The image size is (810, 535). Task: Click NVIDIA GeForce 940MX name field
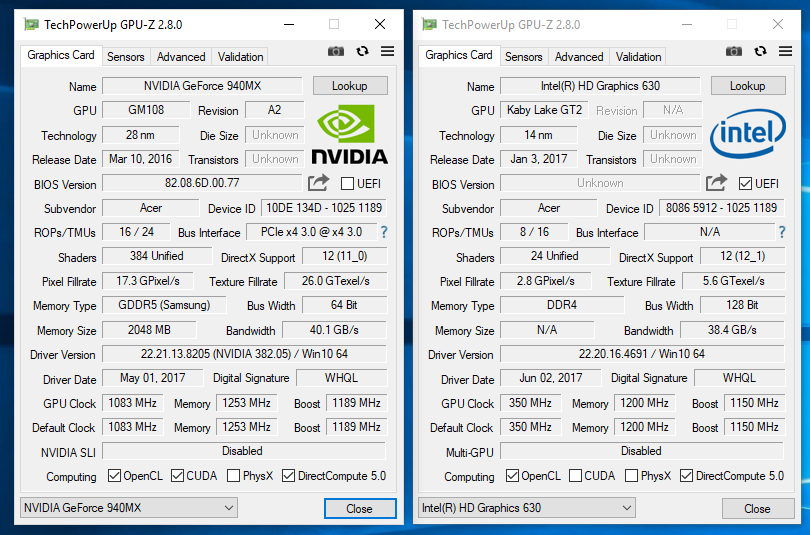pos(202,86)
